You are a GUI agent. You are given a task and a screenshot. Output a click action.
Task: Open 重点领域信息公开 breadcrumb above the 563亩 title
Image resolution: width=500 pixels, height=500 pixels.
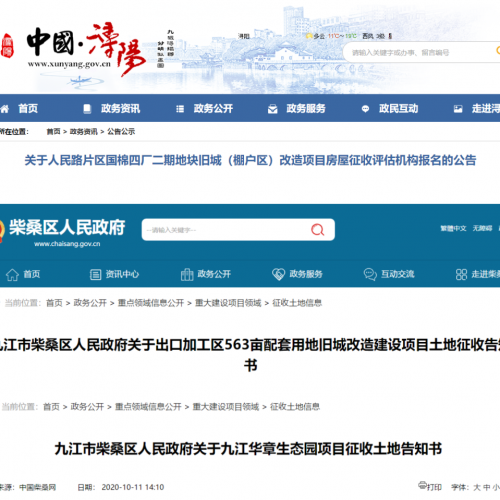[151, 303]
